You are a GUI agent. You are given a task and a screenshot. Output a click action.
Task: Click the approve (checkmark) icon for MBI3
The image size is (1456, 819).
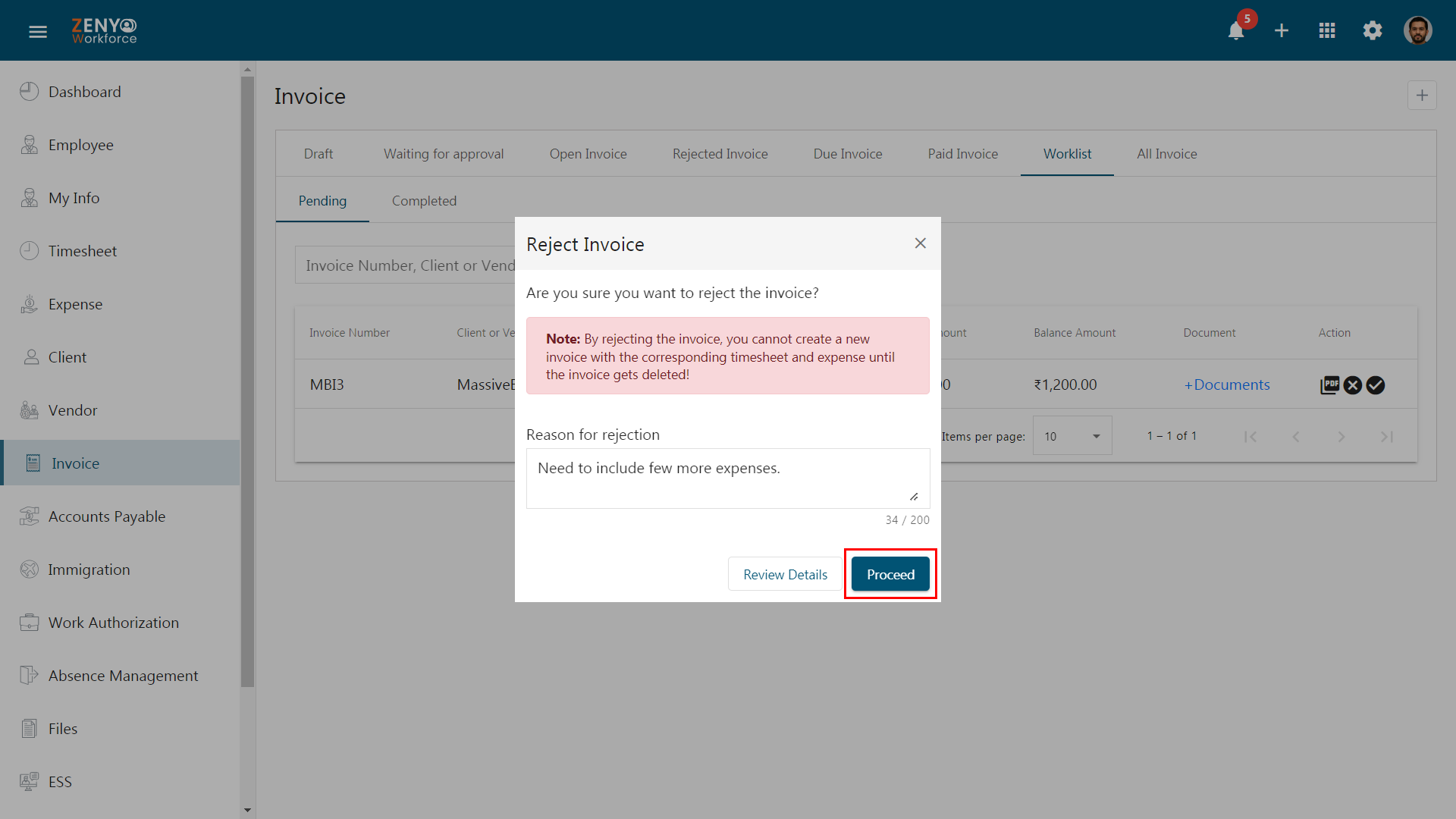pyautogui.click(x=1376, y=384)
